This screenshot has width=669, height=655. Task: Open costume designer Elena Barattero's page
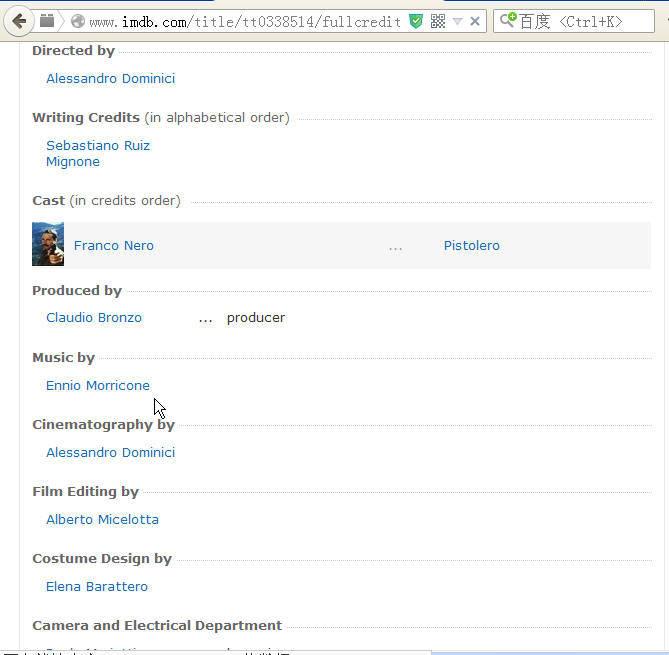(x=97, y=587)
